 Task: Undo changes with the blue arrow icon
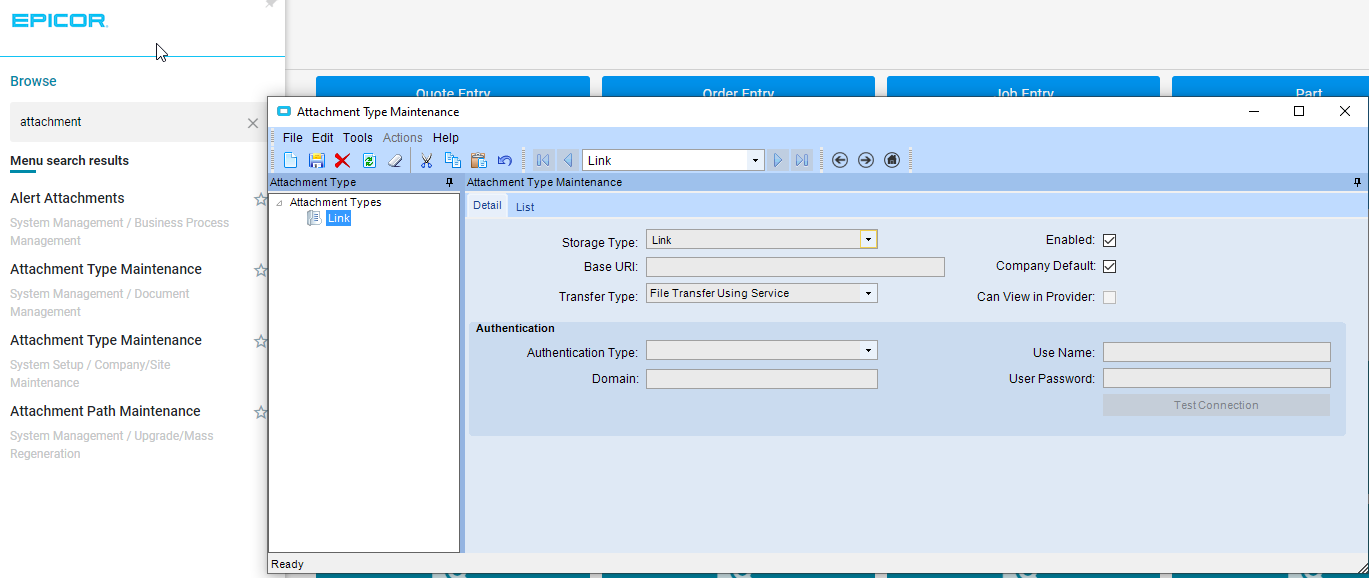coord(504,160)
